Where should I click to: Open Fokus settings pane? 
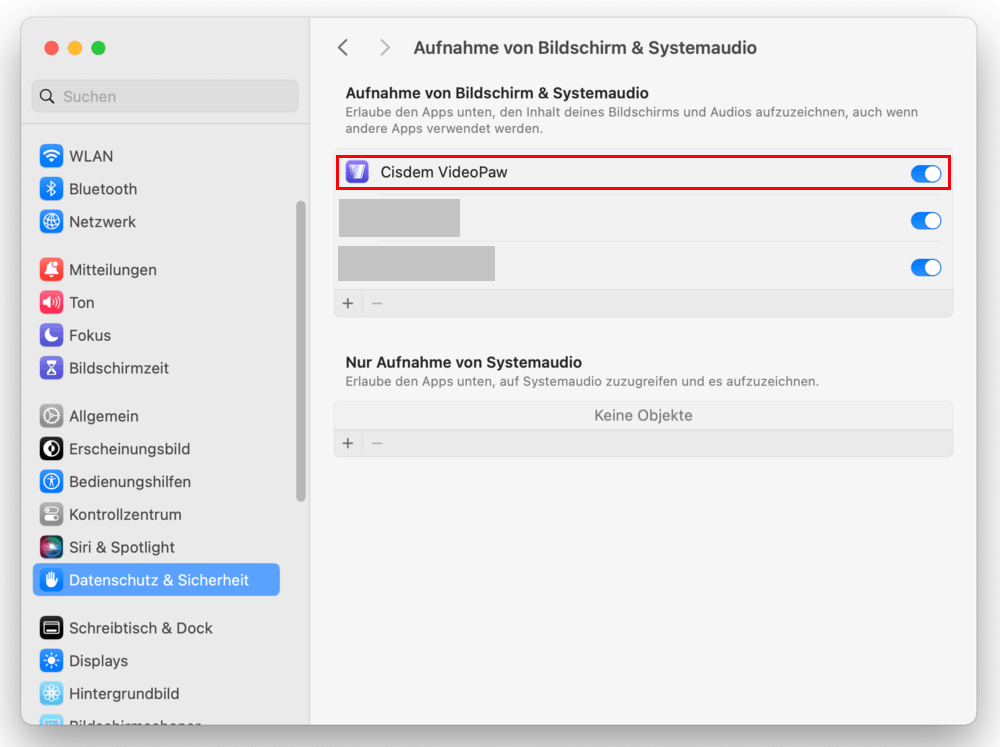[156, 335]
